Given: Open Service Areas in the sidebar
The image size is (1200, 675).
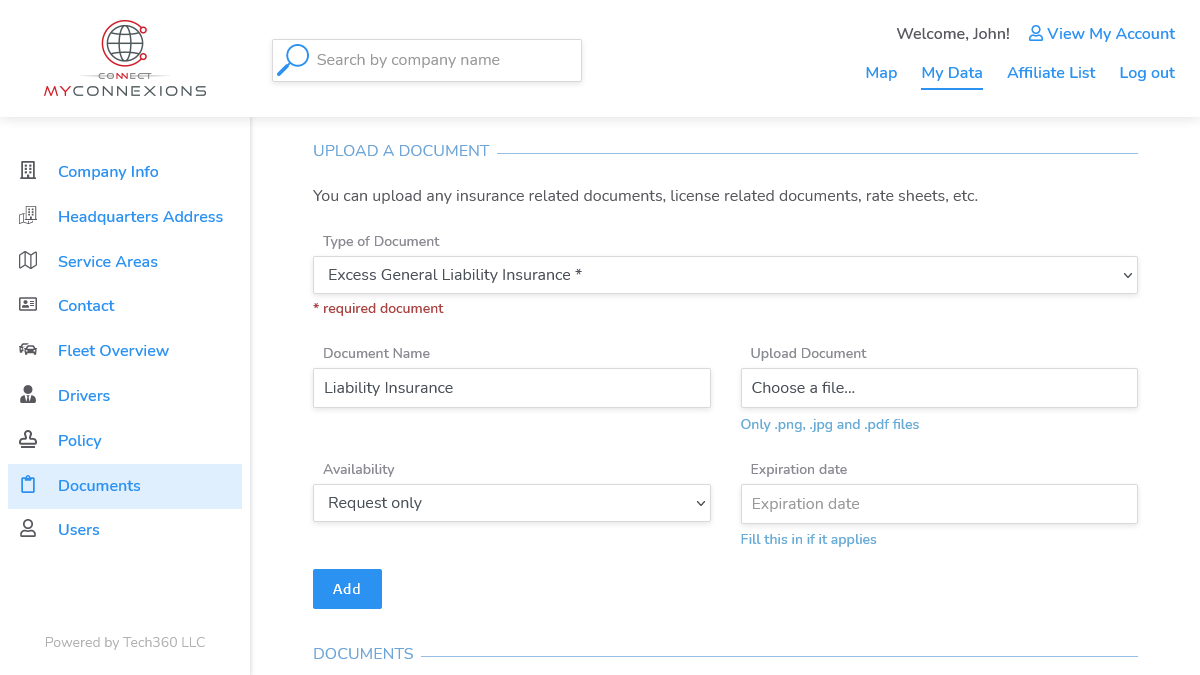Looking at the screenshot, I should click(108, 261).
